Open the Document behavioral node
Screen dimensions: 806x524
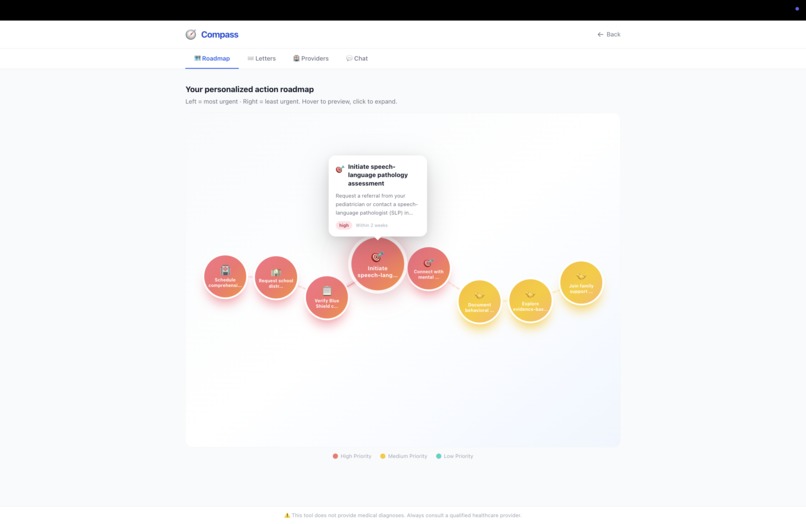480,301
